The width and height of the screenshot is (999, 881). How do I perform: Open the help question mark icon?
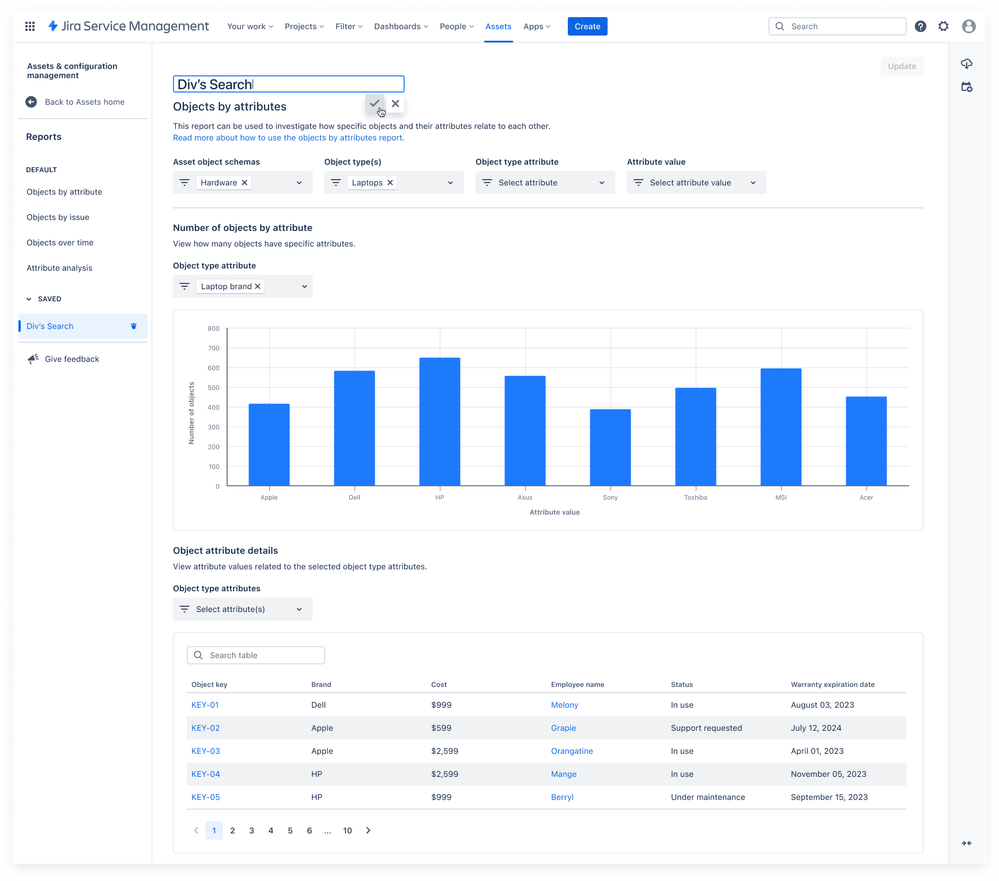pos(920,26)
